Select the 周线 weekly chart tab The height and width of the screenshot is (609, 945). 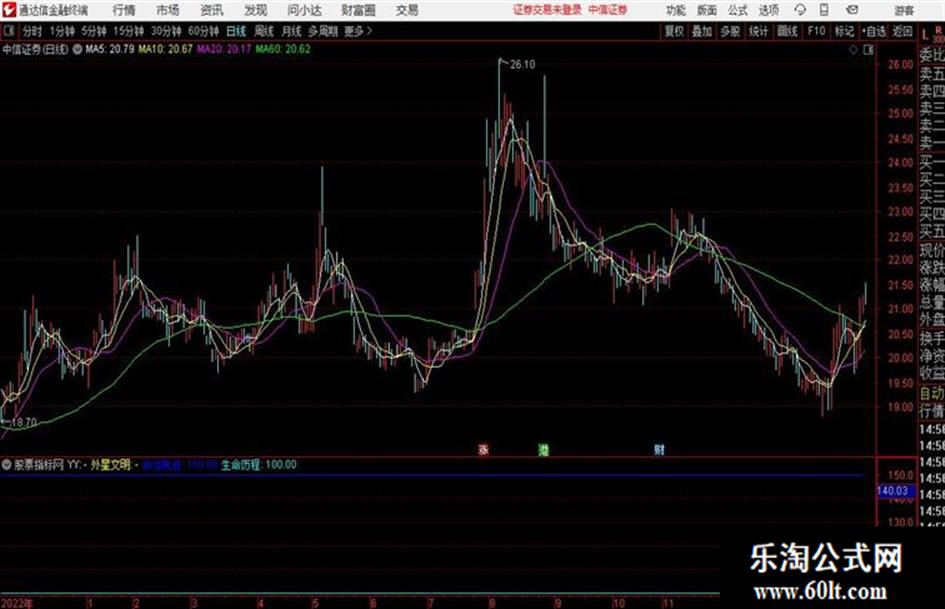click(x=264, y=31)
